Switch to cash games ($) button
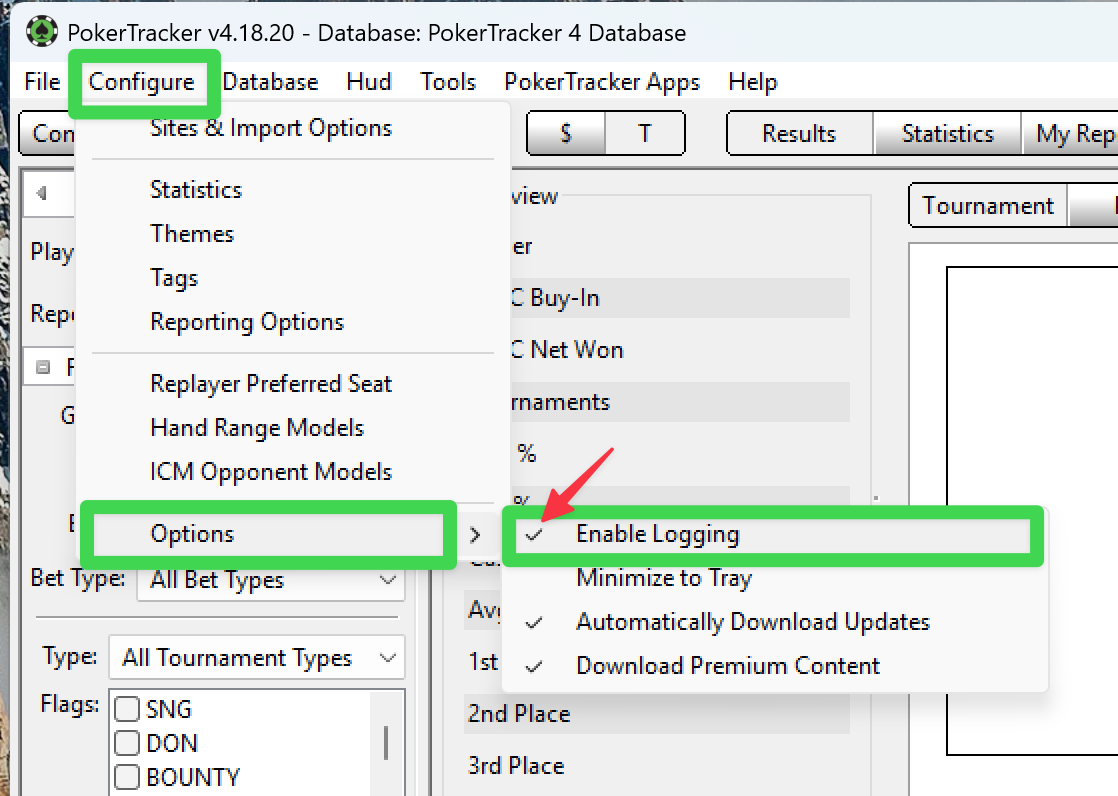 (566, 133)
